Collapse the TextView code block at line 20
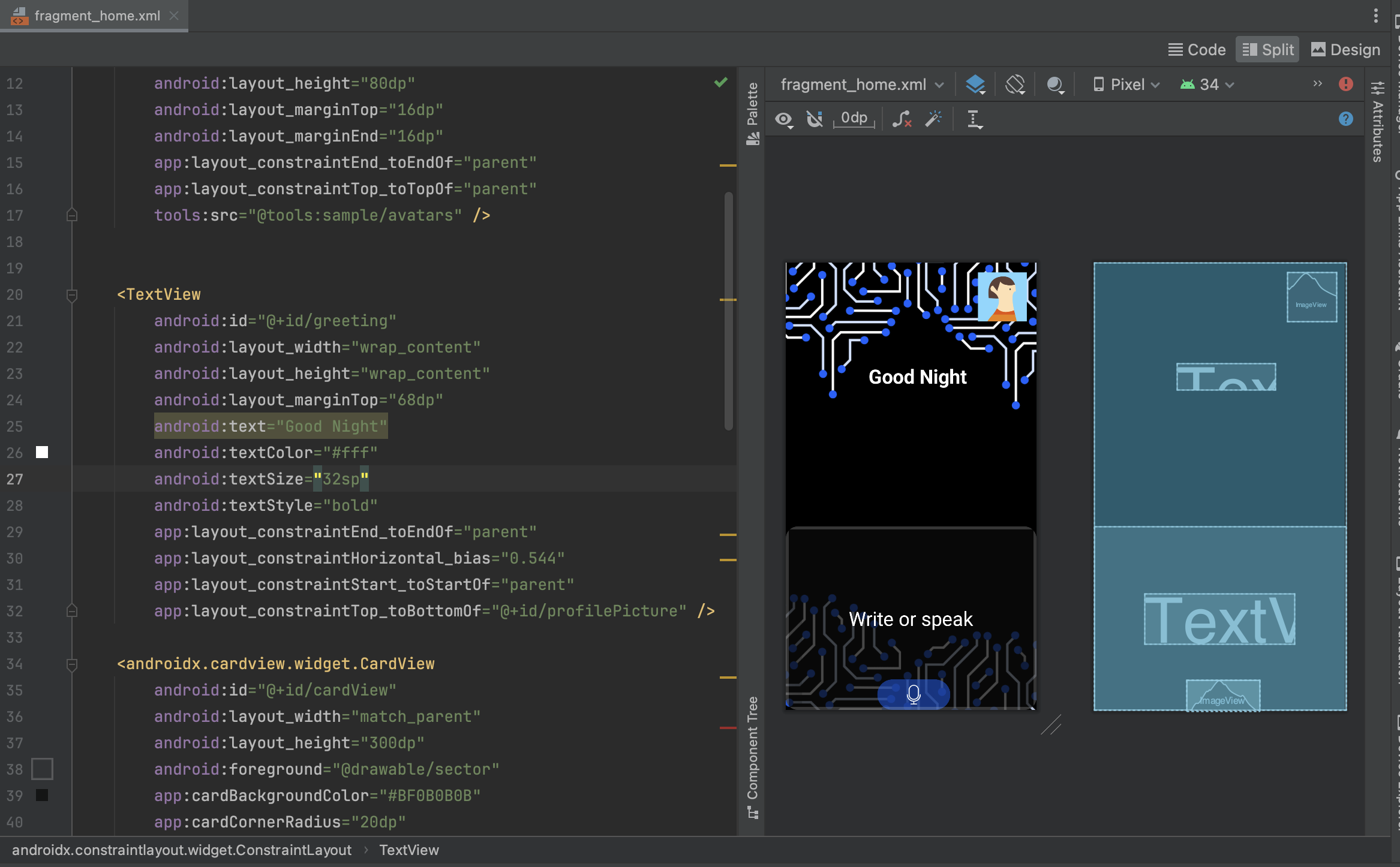The image size is (1400, 867). [72, 294]
